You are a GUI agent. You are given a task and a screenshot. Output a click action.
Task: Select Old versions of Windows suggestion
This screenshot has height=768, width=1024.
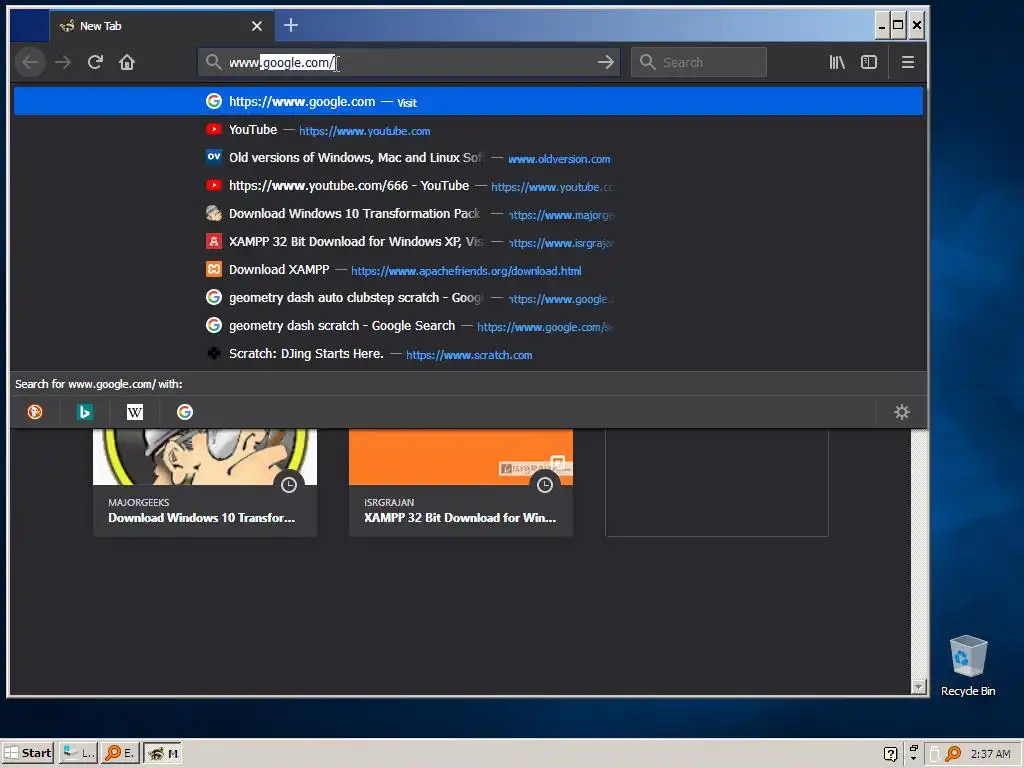click(x=468, y=158)
